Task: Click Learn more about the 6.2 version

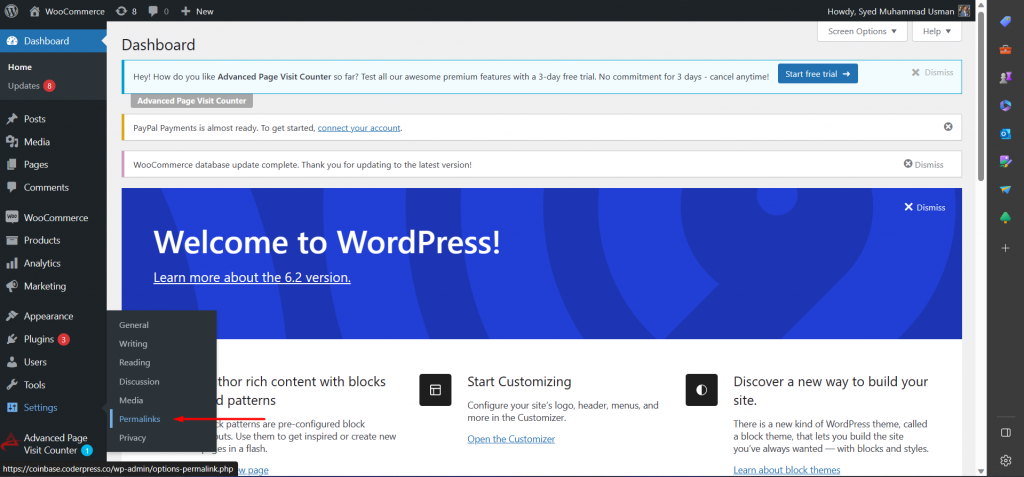Action: (x=252, y=277)
